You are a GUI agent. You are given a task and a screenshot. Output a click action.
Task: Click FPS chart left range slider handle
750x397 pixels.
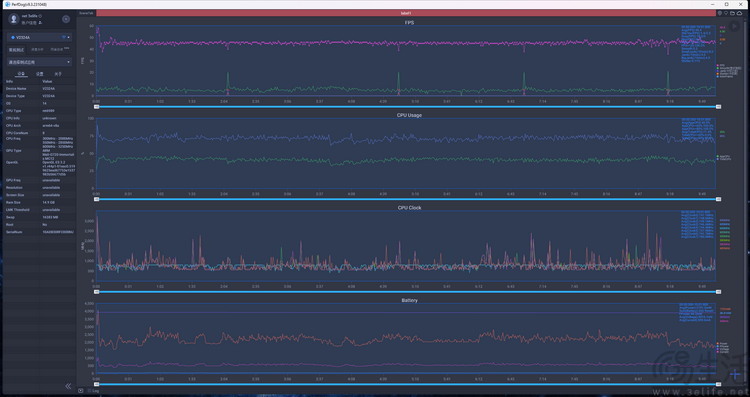coord(97,107)
